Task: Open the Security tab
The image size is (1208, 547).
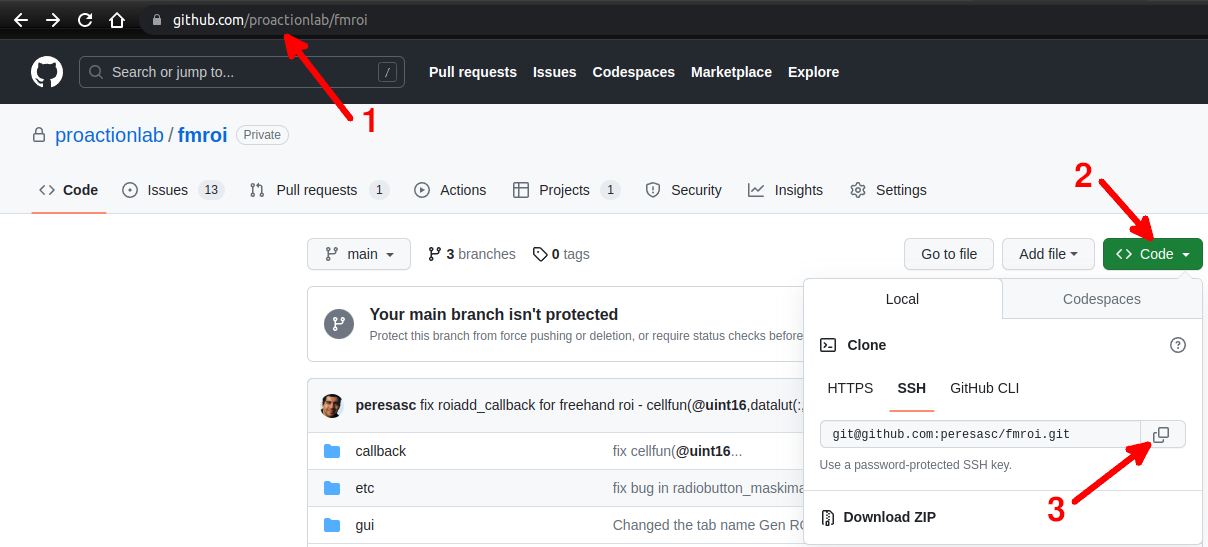Action: tap(684, 190)
